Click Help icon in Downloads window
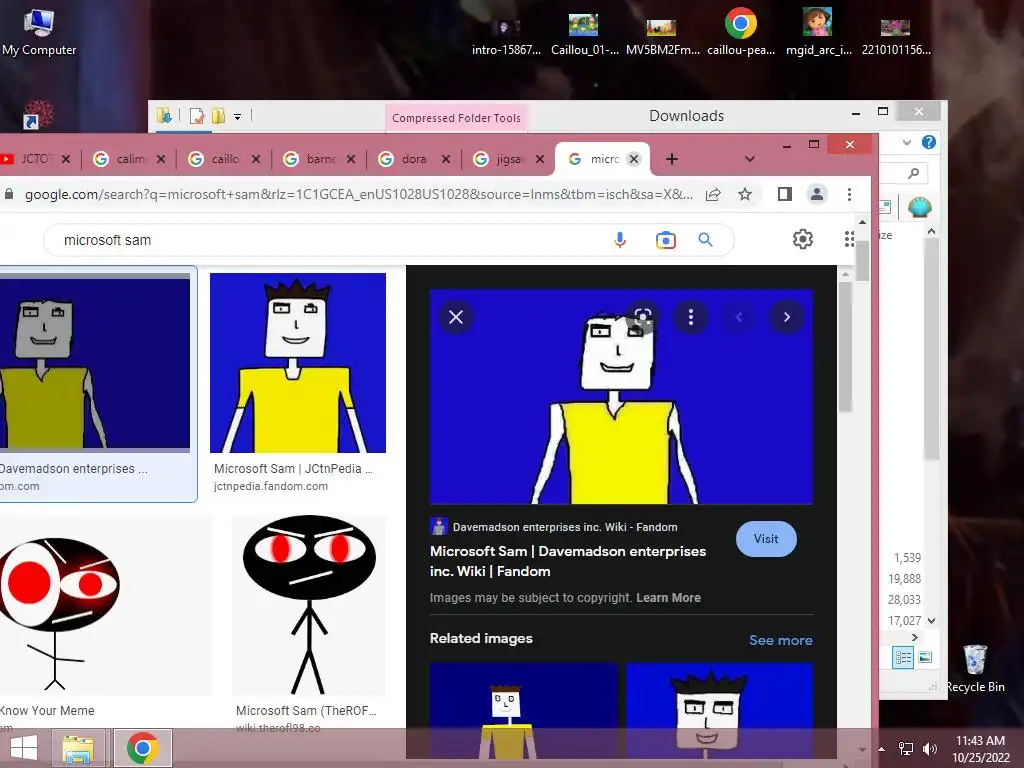 tap(929, 142)
